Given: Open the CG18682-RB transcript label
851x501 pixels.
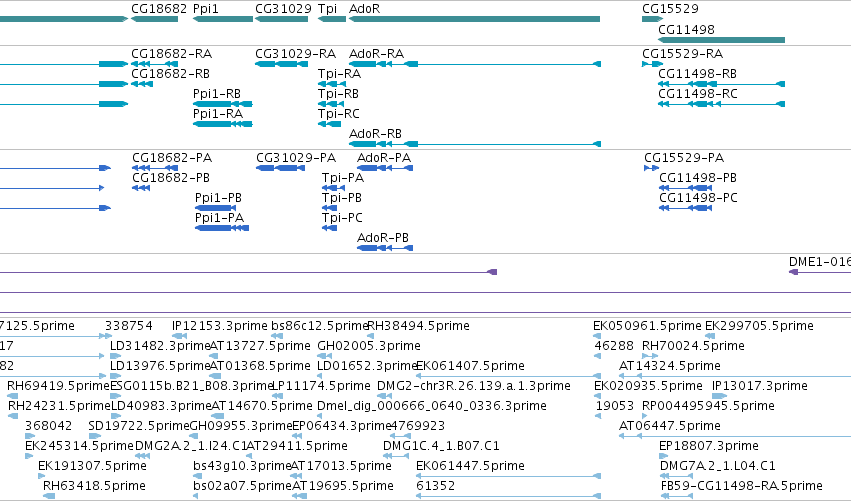Looking at the screenshot, I should (x=170, y=73).
